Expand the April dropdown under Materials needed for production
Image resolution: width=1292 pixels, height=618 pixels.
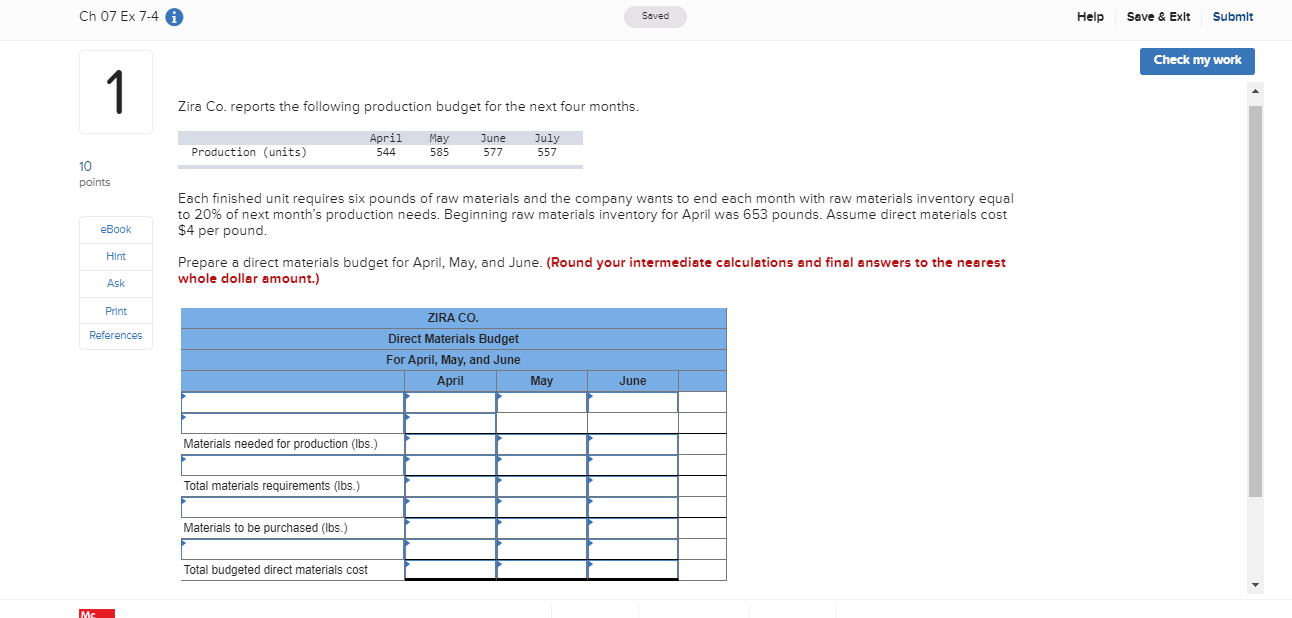coord(450,443)
